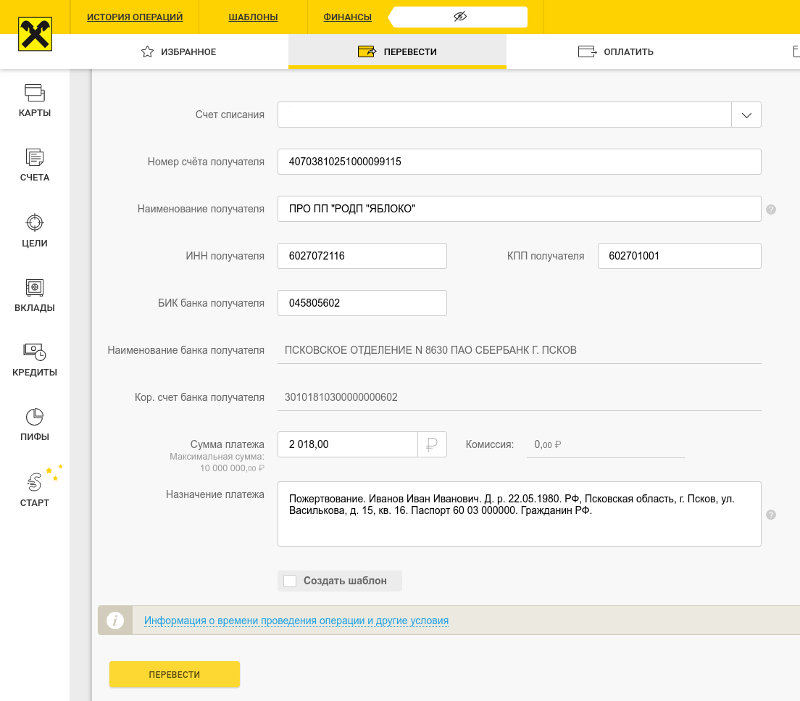This screenshot has width=800, height=701.
Task: Click the ruble currency icon in Сумма платежа
Action: 432,444
